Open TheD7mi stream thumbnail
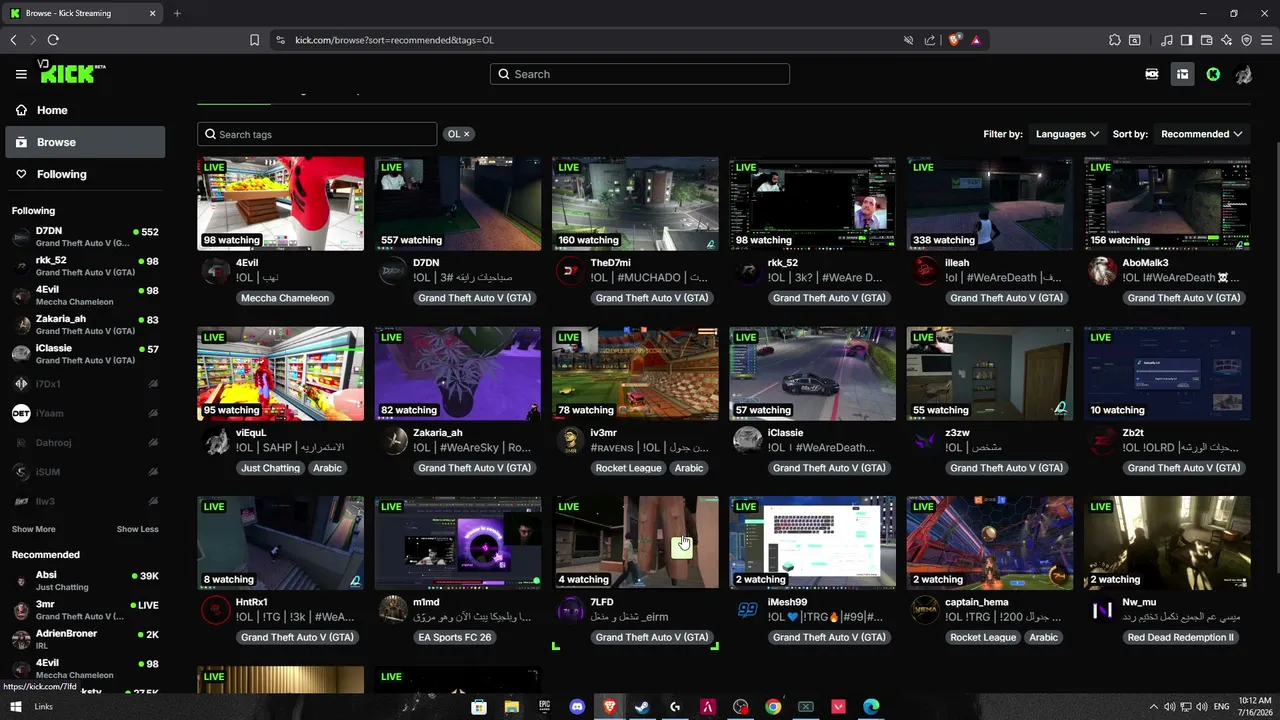Image resolution: width=1280 pixels, height=720 pixels. [x=635, y=203]
